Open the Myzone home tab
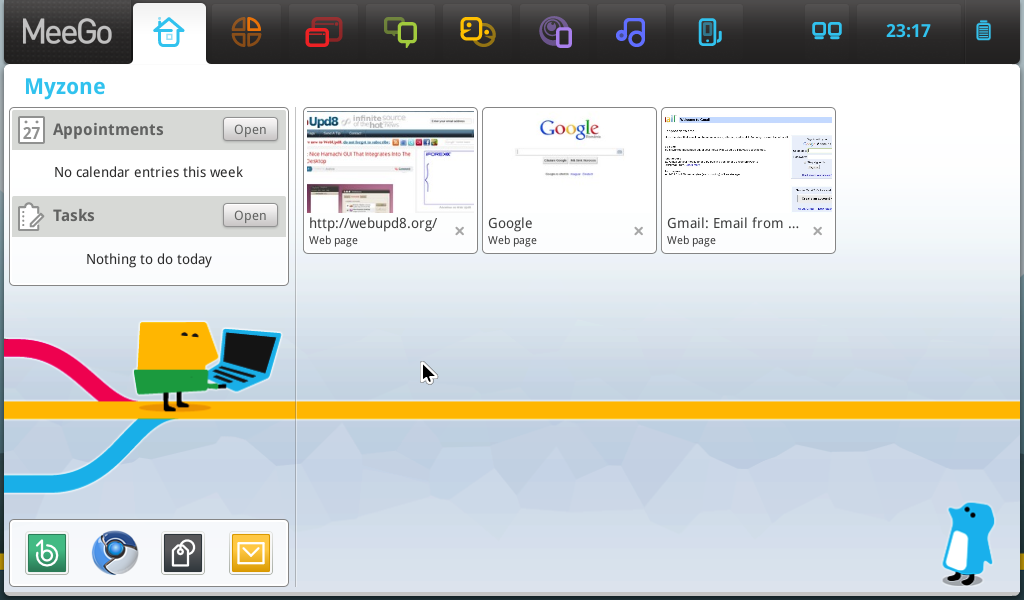Screen dimensions: 1024x600 pyautogui.click(x=169, y=33)
